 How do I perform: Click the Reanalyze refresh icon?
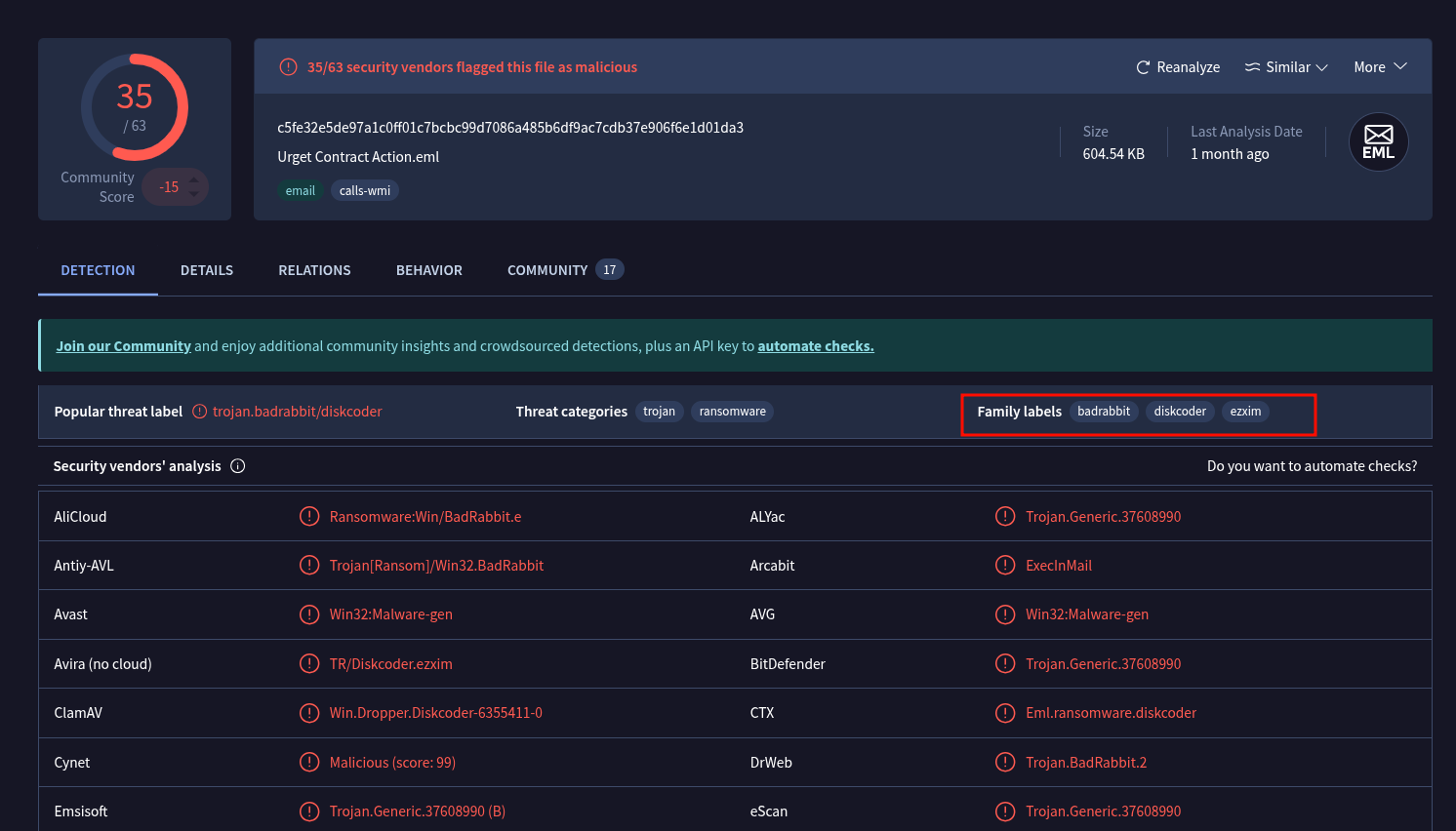click(x=1143, y=67)
